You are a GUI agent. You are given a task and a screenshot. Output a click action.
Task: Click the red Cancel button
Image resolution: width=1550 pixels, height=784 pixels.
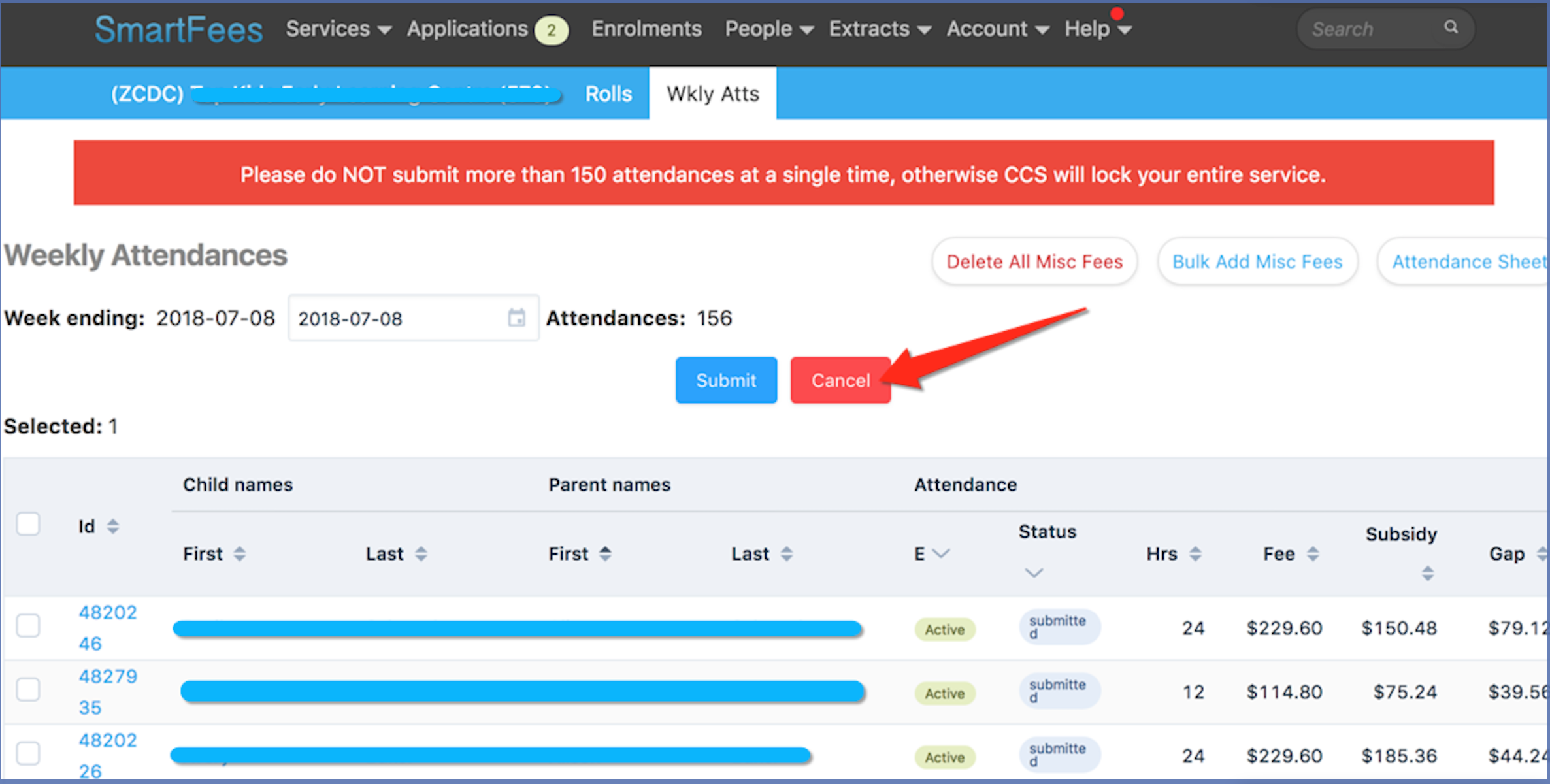click(x=840, y=380)
